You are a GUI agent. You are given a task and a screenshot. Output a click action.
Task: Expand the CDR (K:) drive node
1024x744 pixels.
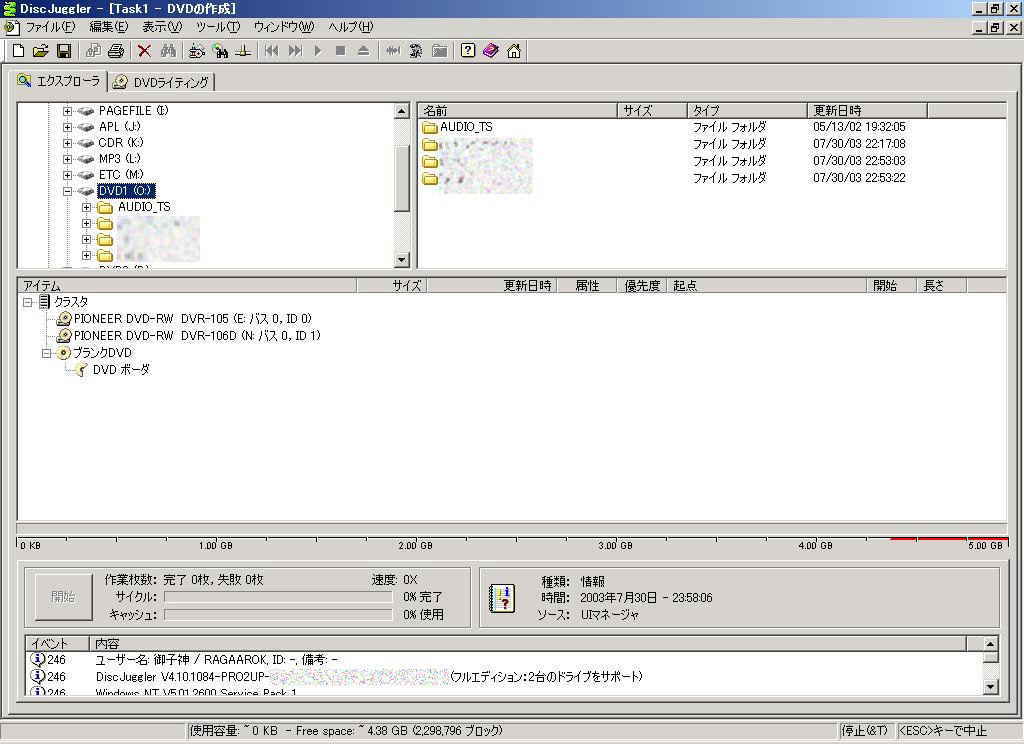point(67,143)
